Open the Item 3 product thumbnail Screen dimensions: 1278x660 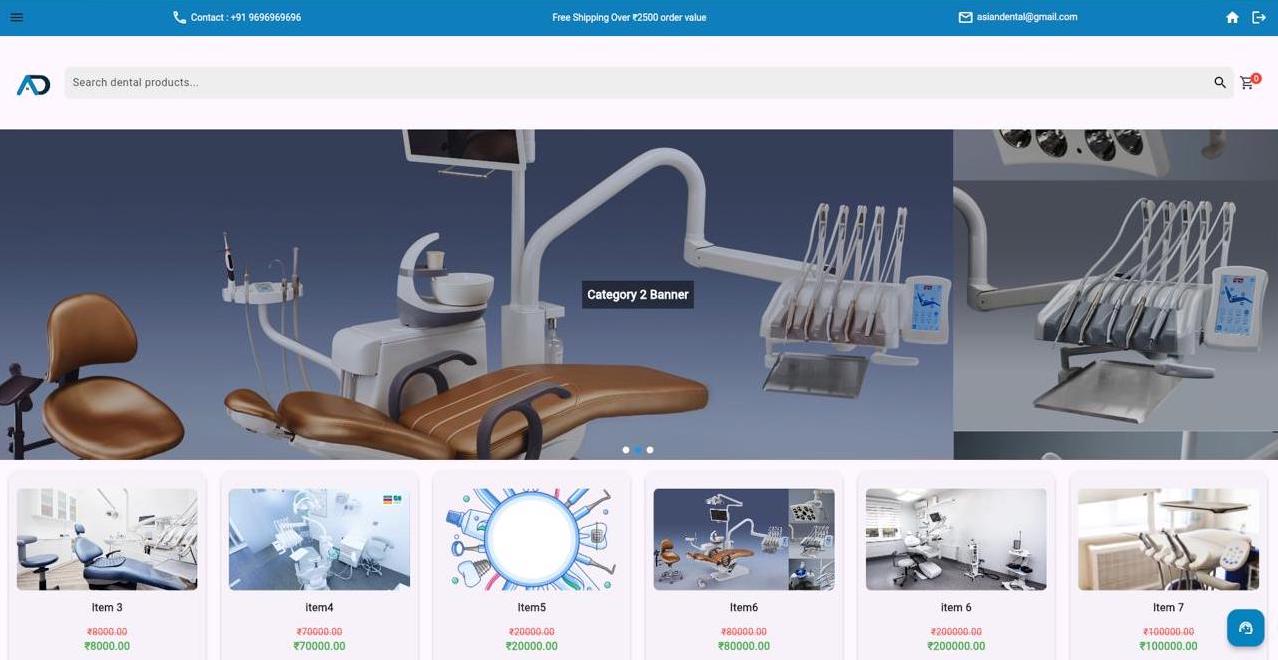(x=106, y=538)
